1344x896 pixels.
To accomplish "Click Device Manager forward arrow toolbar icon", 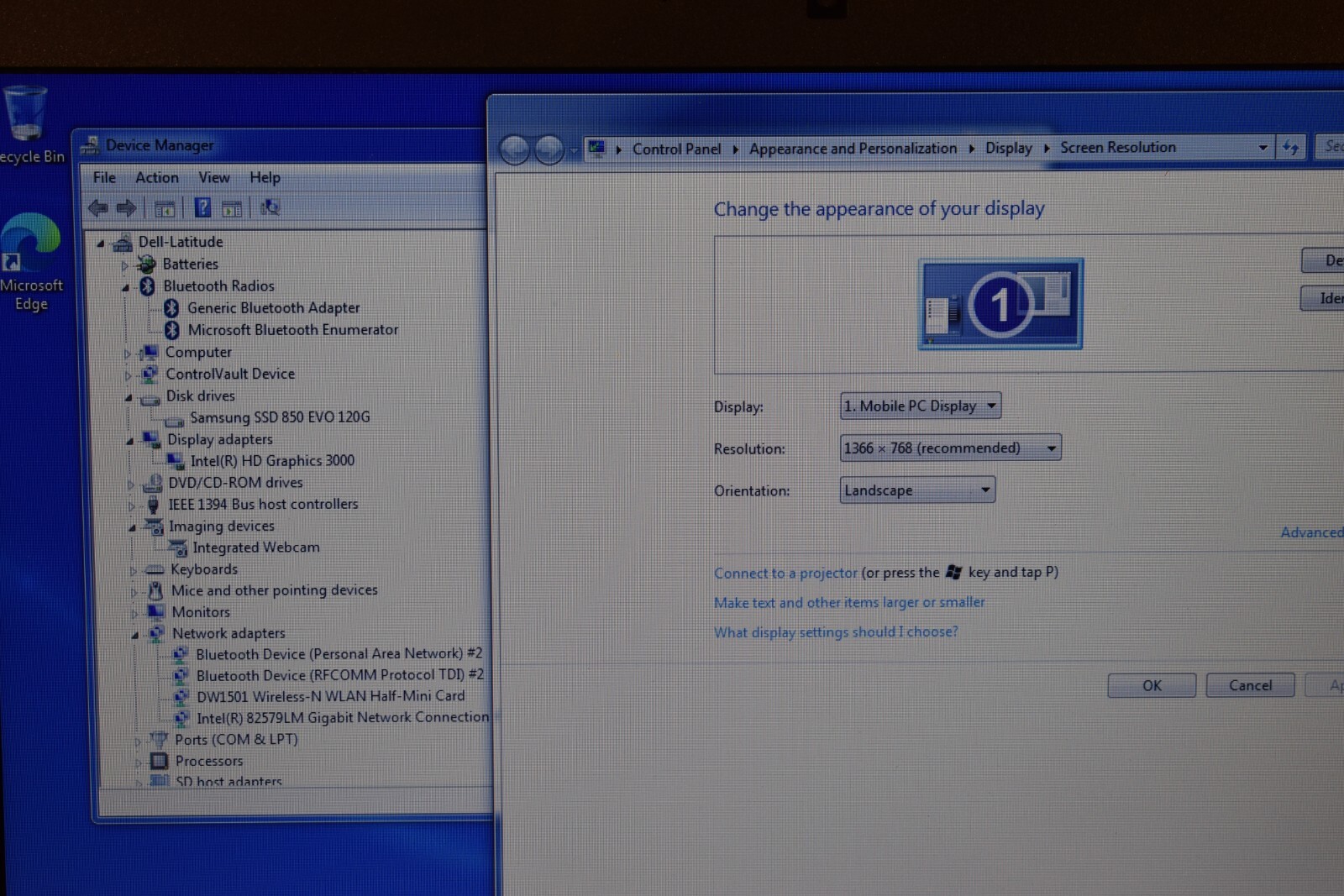I will pyautogui.click(x=126, y=207).
